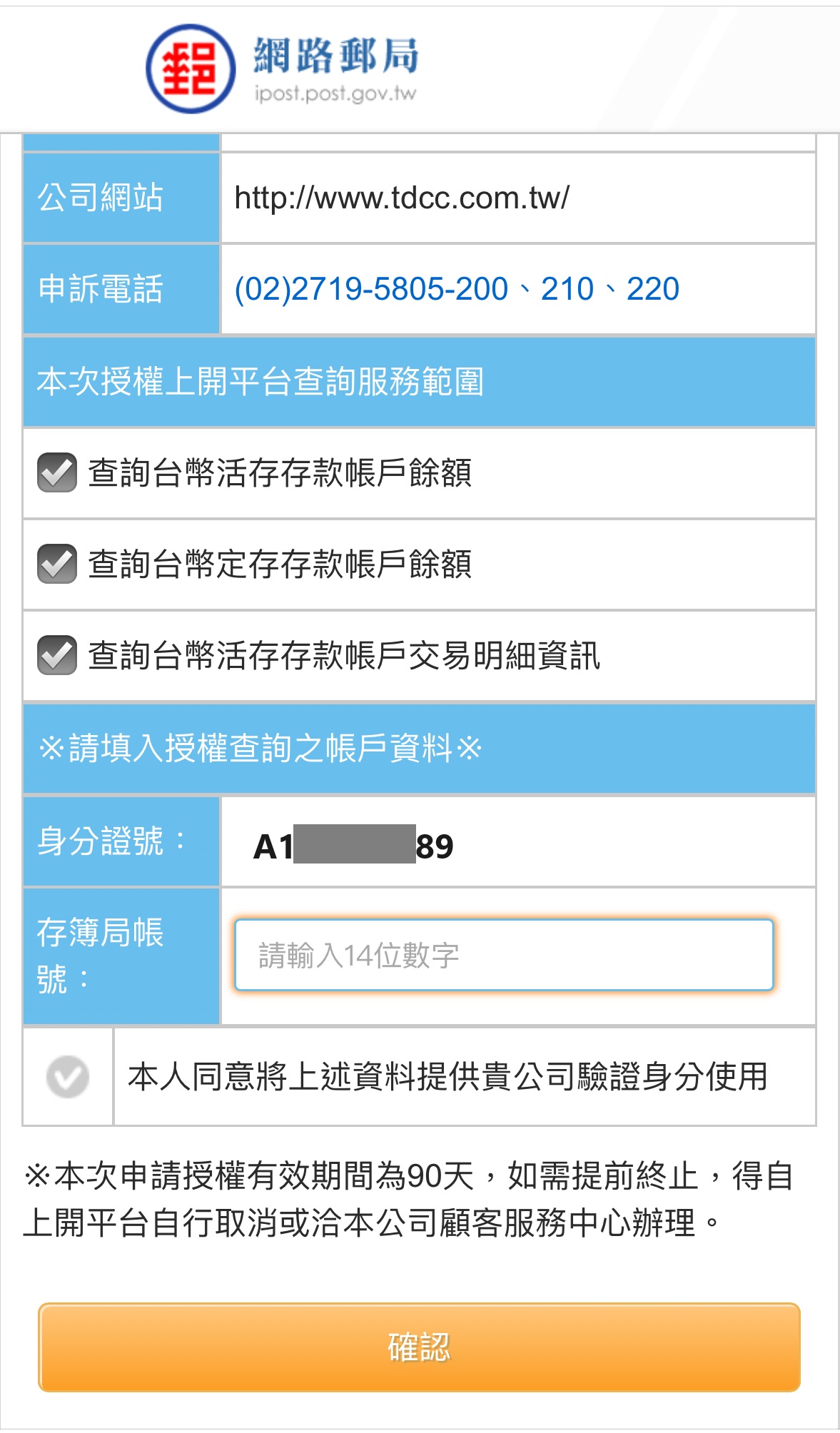Click the red Chunghwa Post logo icon
Image resolution: width=840 pixels, height=1433 pixels.
(191, 69)
